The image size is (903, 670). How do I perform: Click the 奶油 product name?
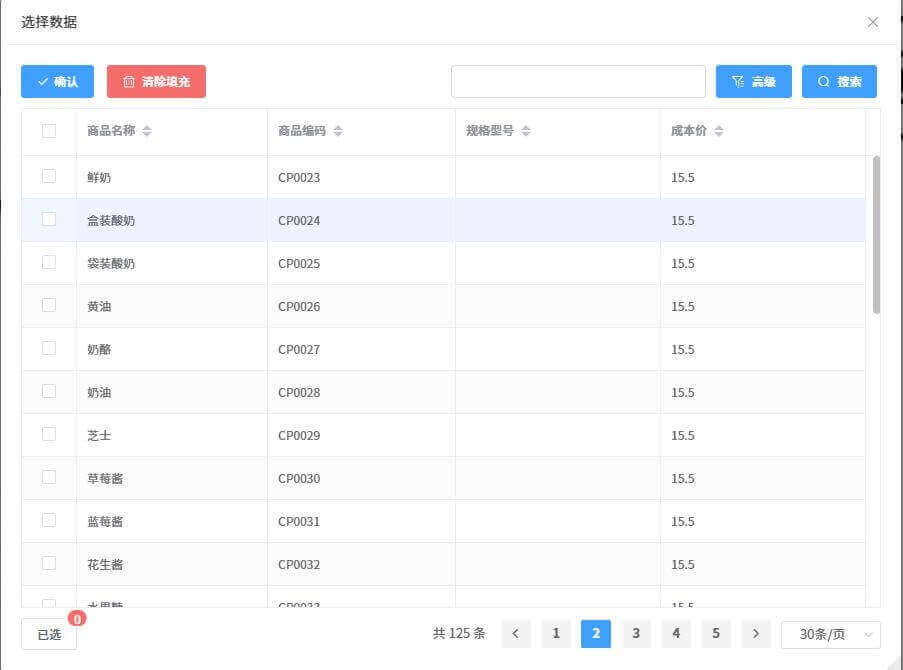pyautogui.click(x=99, y=392)
